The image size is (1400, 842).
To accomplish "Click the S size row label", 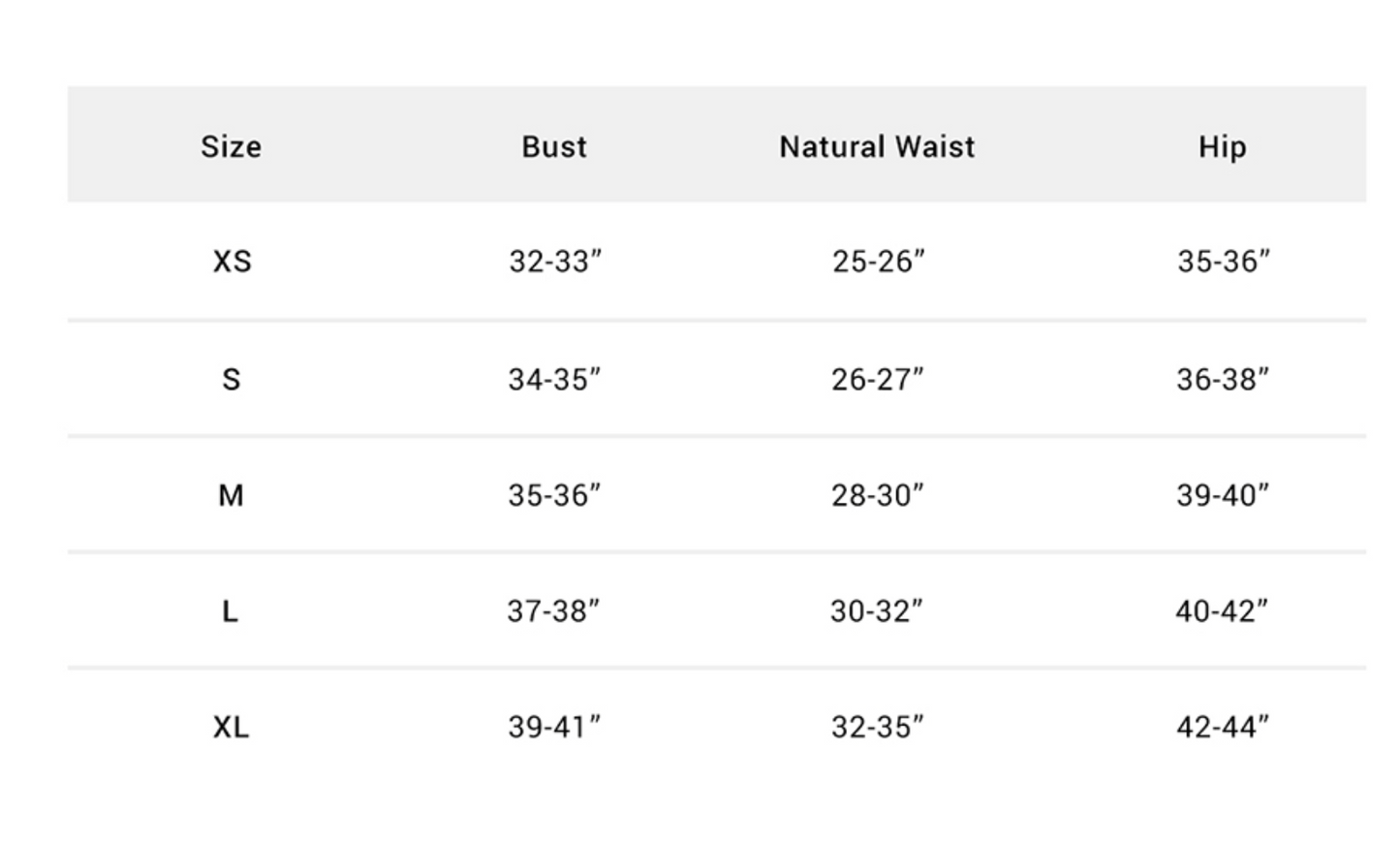I will tap(231, 379).
